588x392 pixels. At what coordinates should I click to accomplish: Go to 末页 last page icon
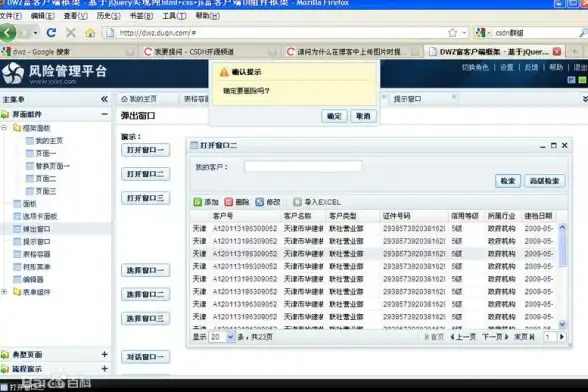(x=532, y=337)
